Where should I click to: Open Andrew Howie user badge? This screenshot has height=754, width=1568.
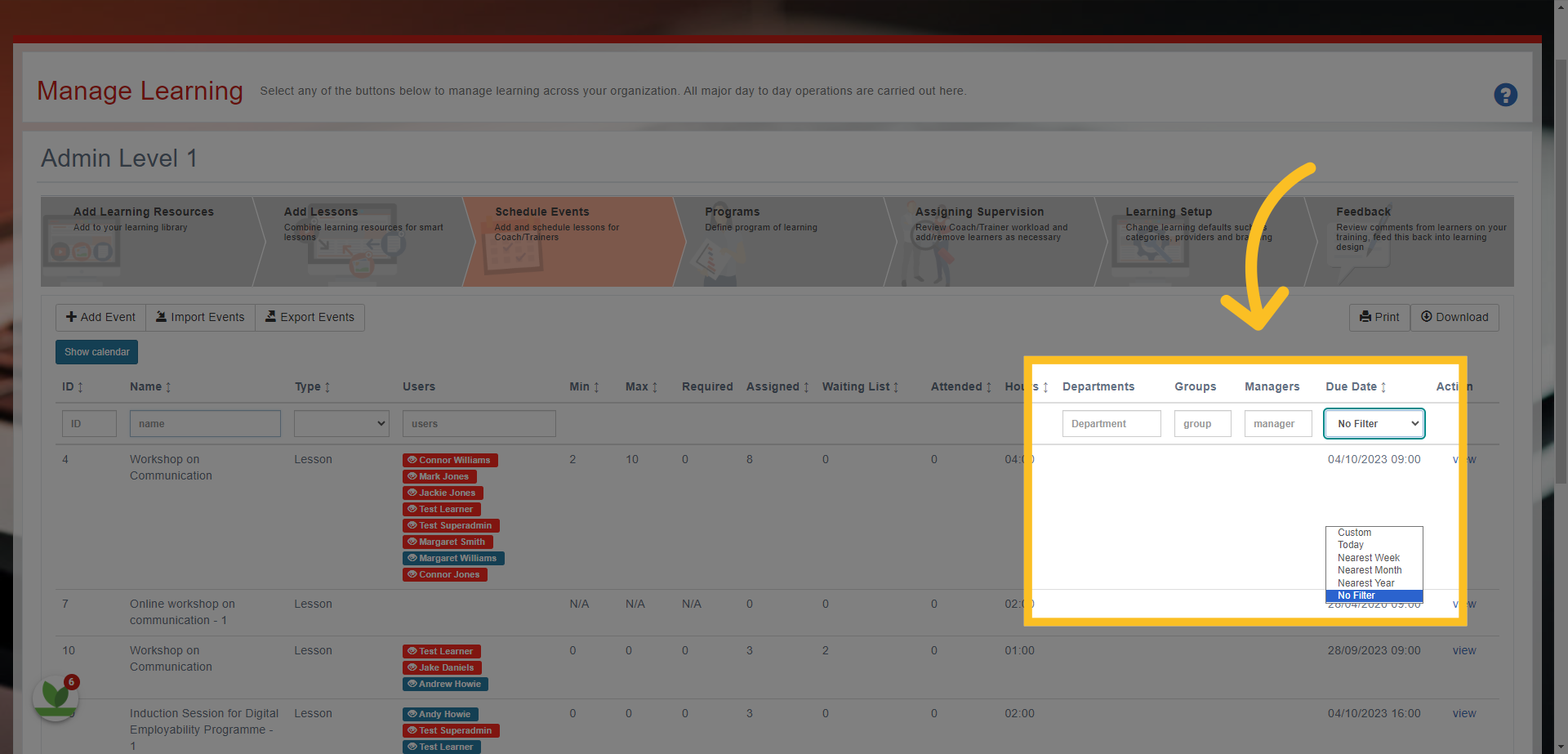click(x=445, y=684)
